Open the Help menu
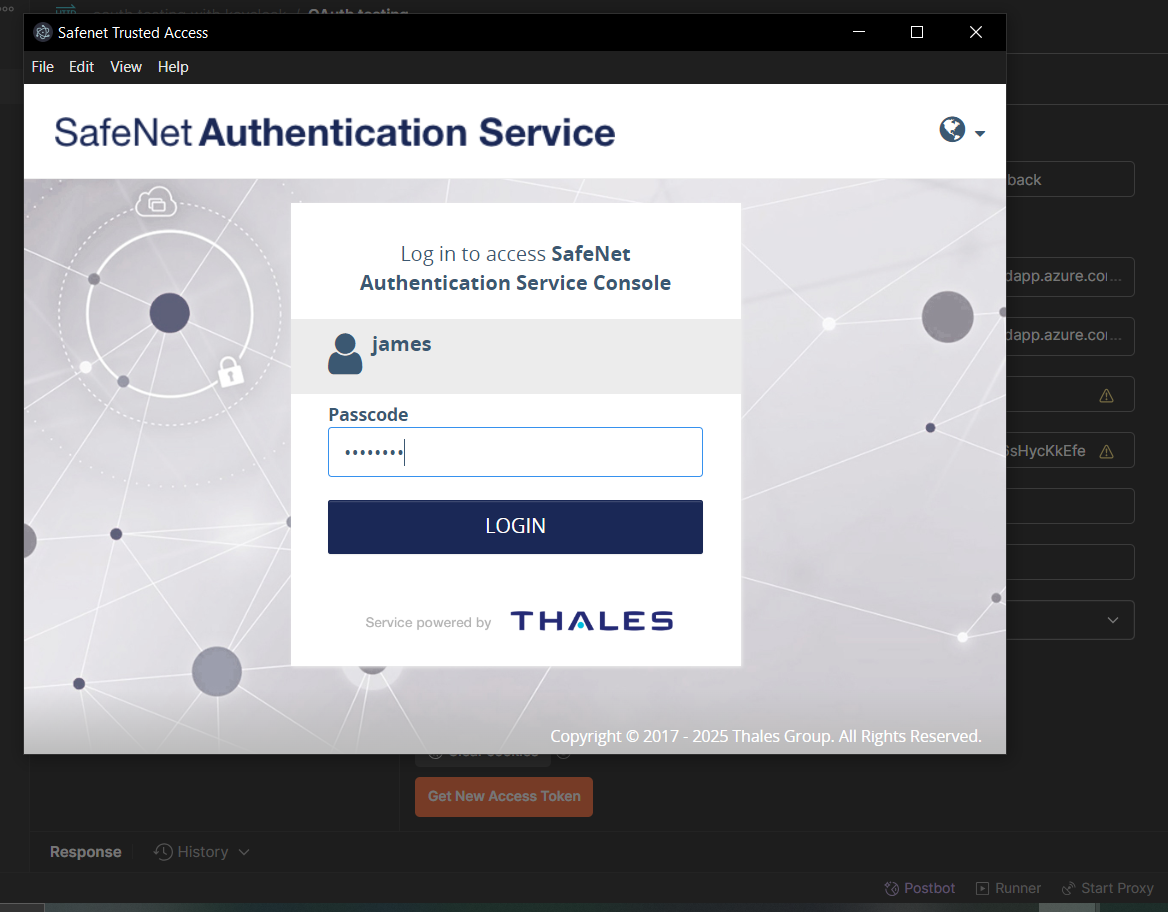Viewport: 1168px width, 912px height. 172,66
